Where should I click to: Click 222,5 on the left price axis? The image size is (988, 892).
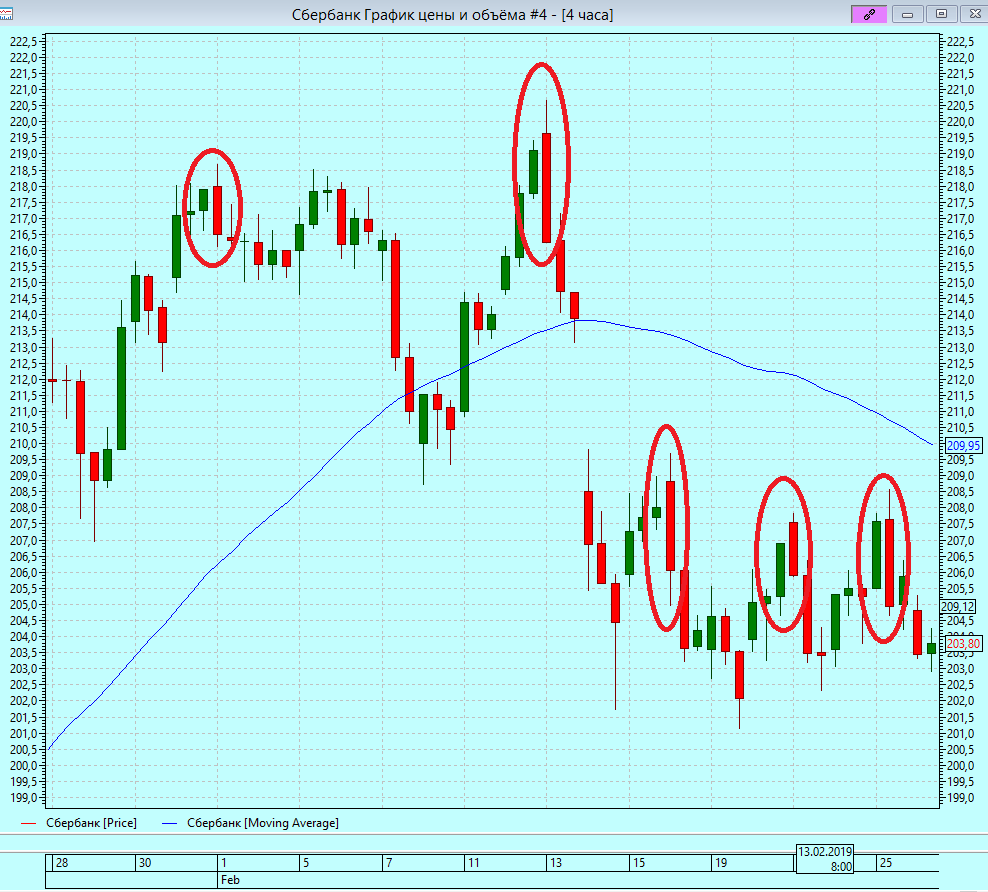coord(24,42)
